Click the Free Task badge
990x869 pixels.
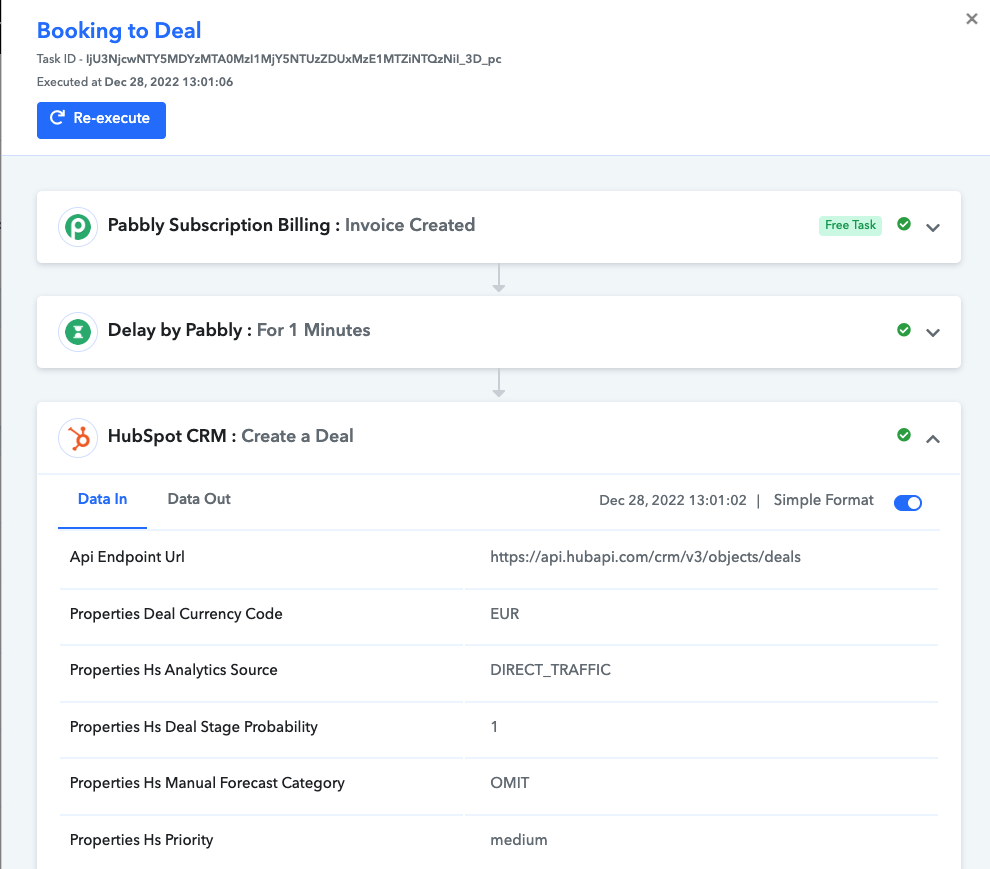coord(850,225)
